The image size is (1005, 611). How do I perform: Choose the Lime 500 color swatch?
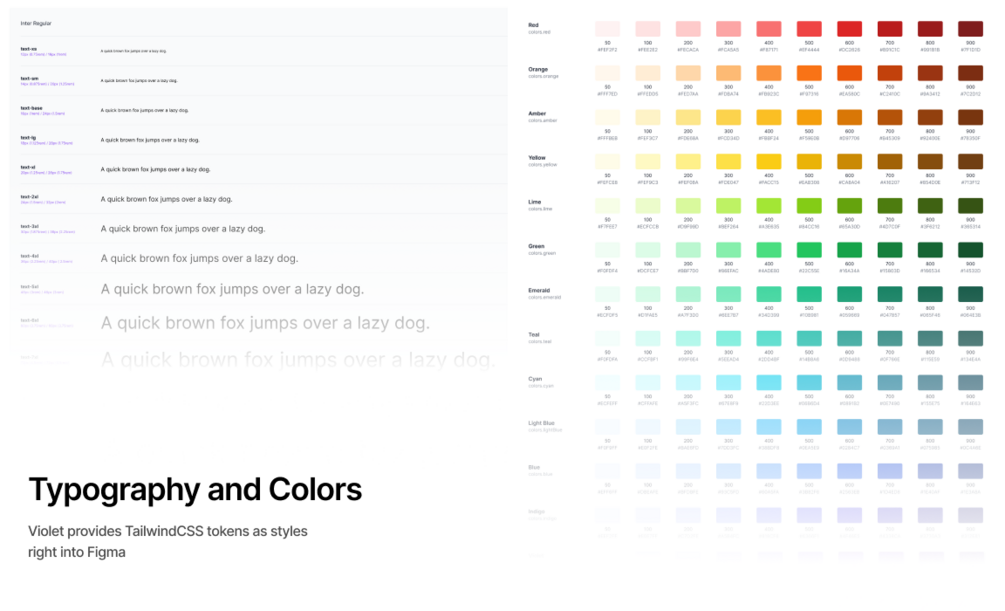tap(809, 205)
